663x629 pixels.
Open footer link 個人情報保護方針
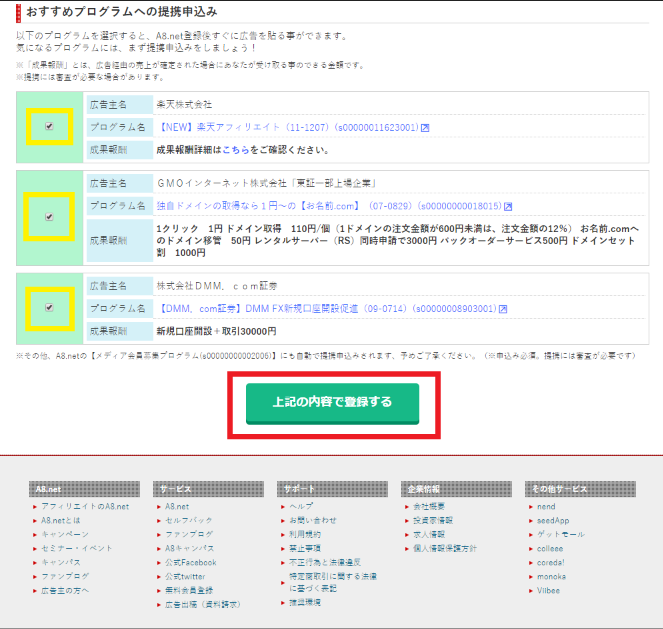tap(445, 548)
